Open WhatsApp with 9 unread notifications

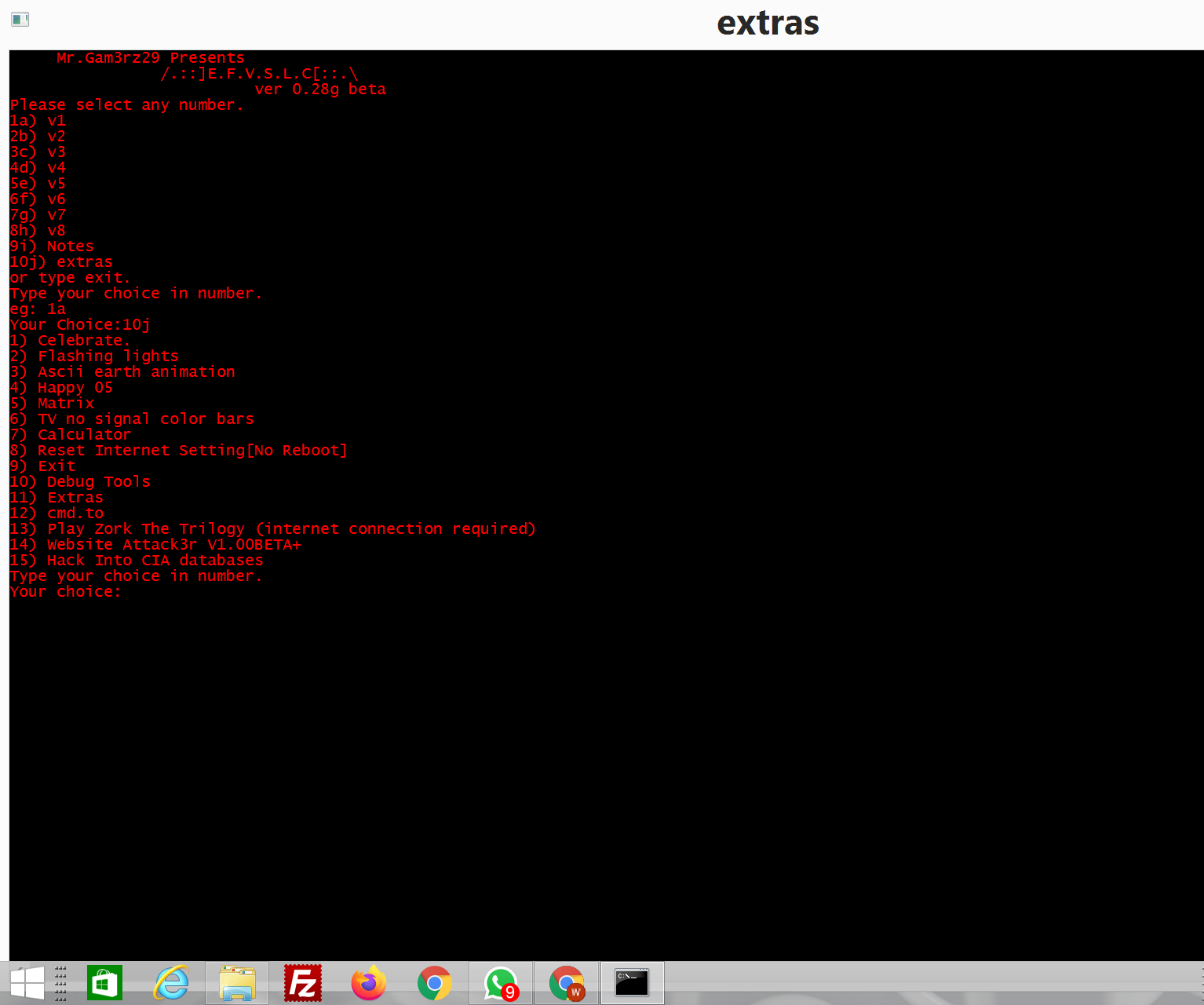pos(501,983)
